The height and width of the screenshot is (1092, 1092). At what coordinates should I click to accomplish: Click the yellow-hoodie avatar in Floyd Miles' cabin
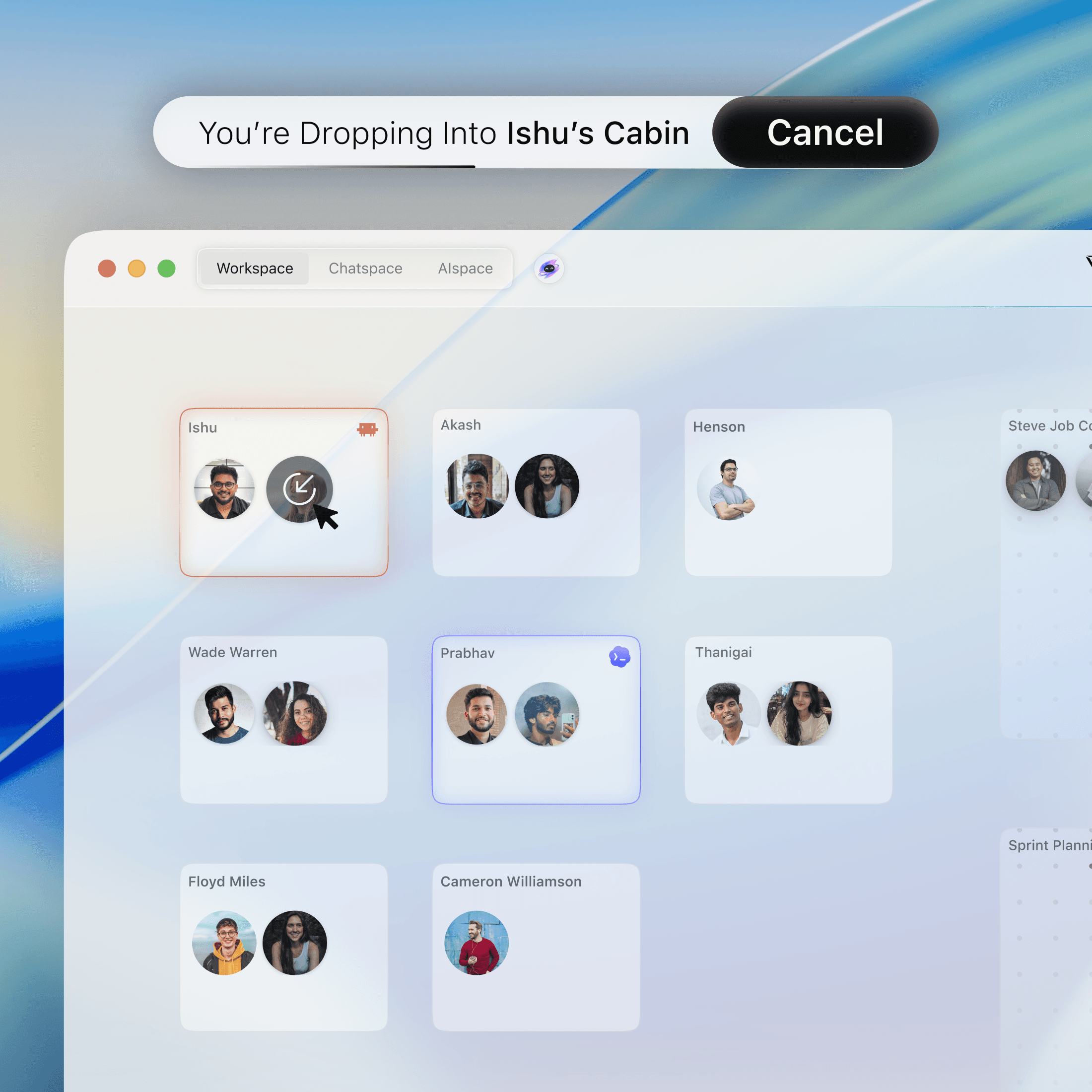coord(224,943)
